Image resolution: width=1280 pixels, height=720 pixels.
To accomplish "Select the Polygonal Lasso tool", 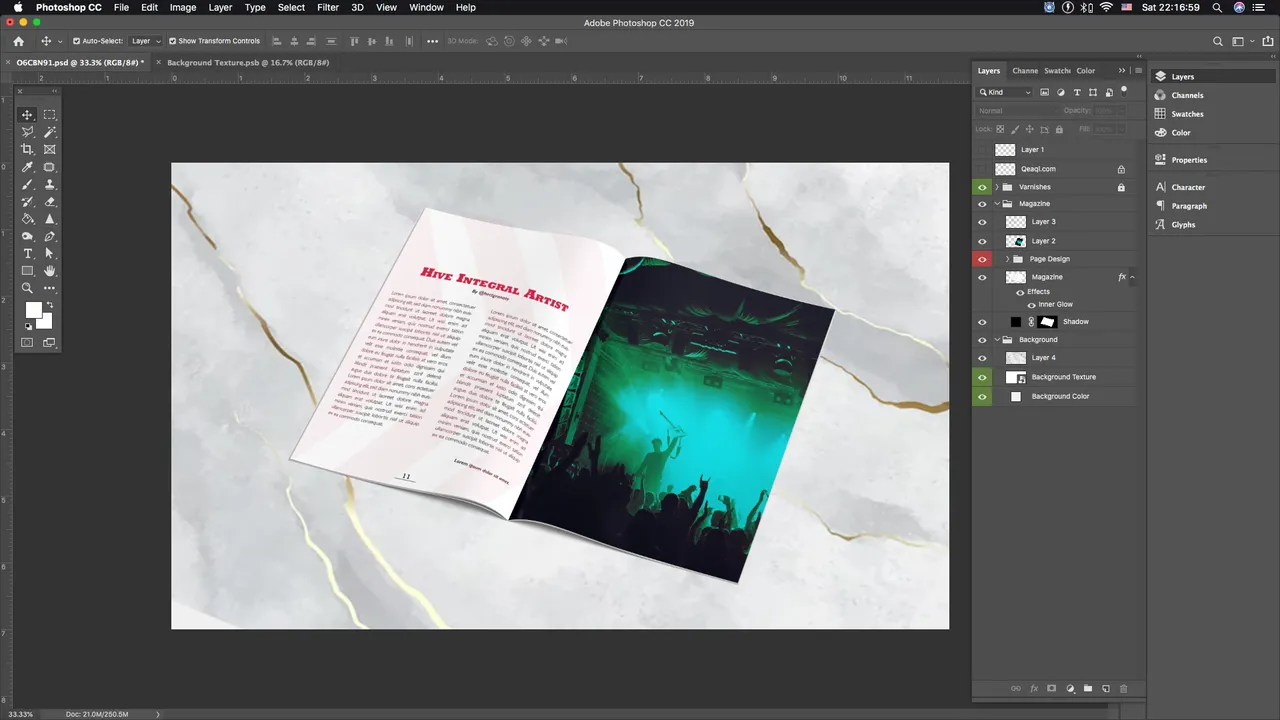I will coord(27,132).
